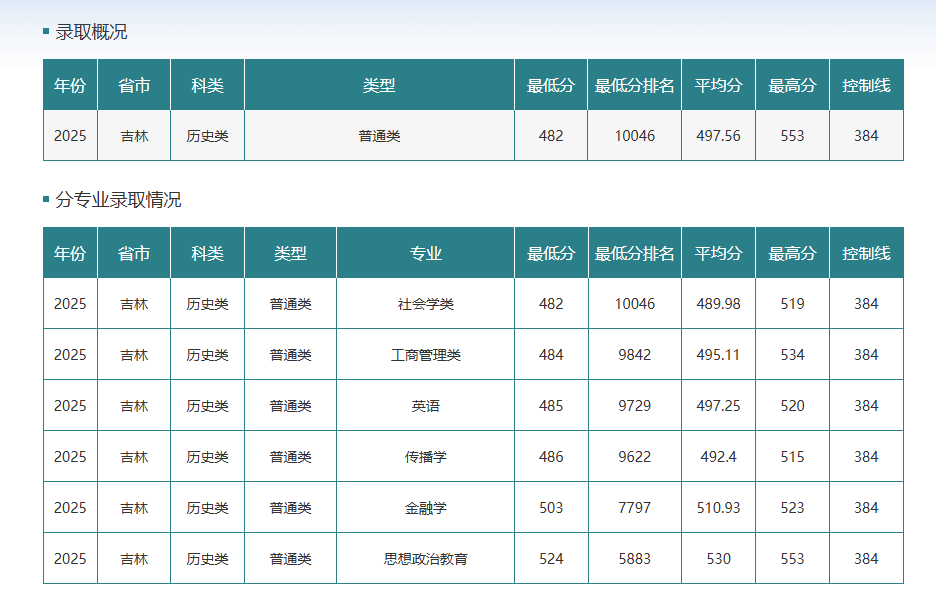Image resolution: width=936 pixels, height=599 pixels.
Task: Select the 类型 header in overview table
Action: pos(379,85)
